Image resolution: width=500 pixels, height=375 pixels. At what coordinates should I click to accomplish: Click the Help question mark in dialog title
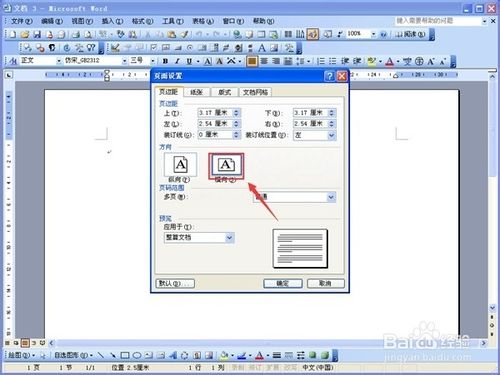click(329, 76)
